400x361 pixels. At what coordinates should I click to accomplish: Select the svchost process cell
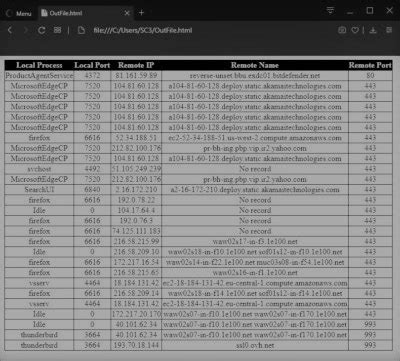[x=39, y=169]
